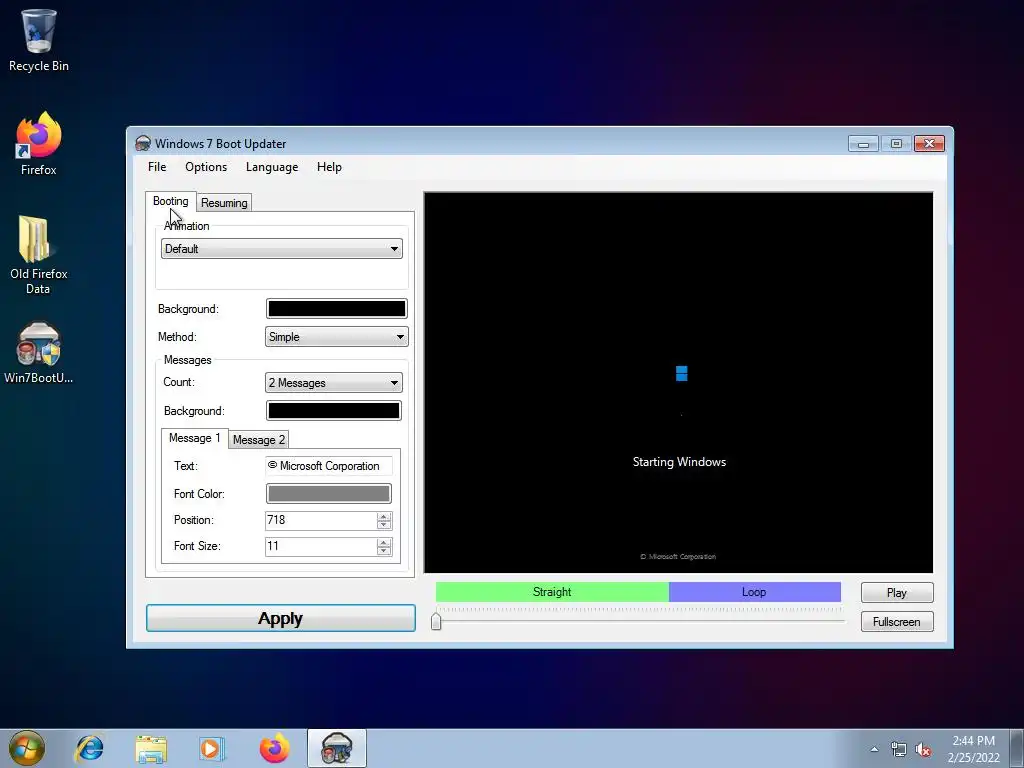Open the Recycle Bin desktop icon
1024x768 pixels.
pyautogui.click(x=39, y=40)
